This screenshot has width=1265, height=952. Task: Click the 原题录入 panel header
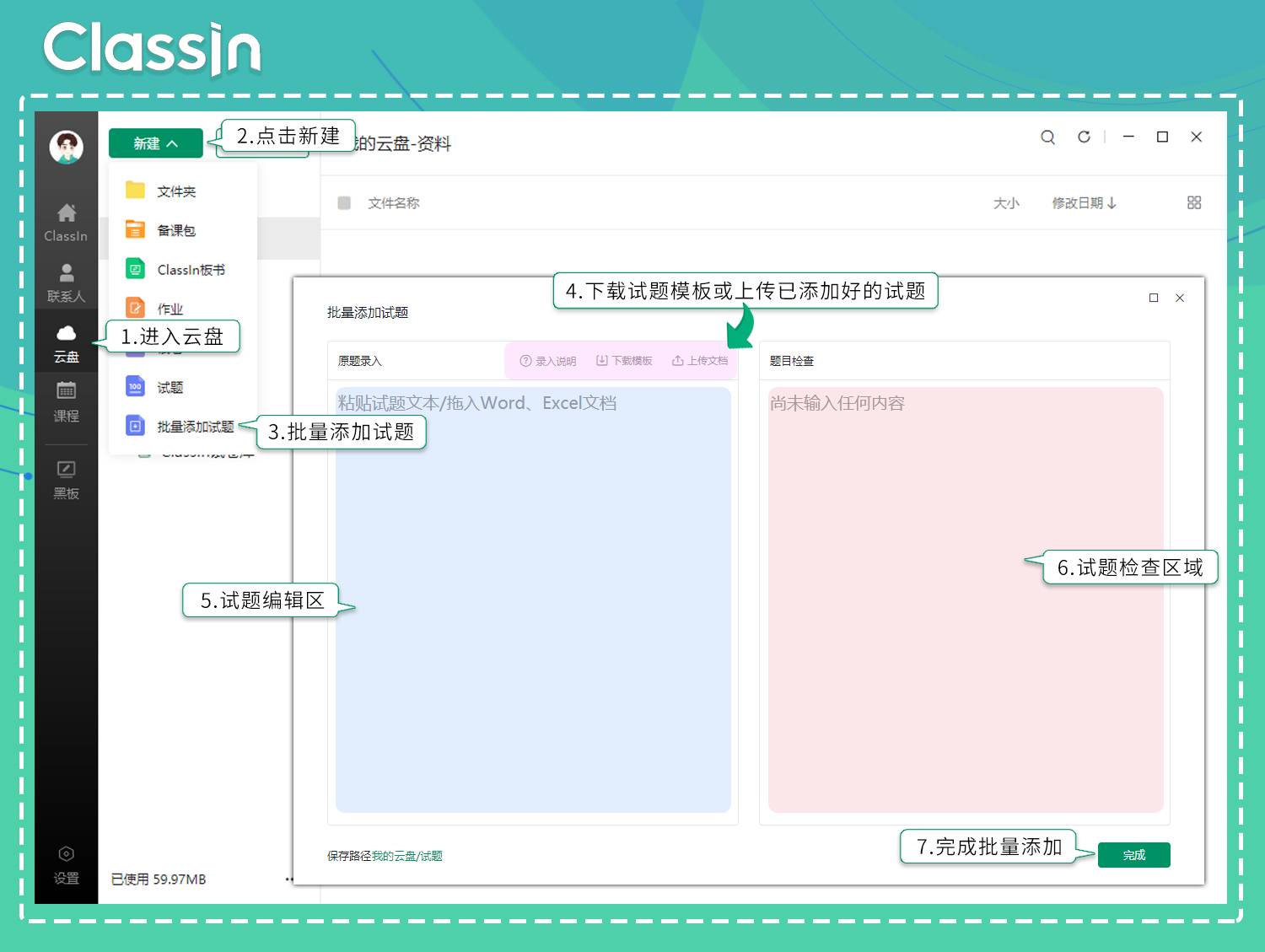pyautogui.click(x=360, y=361)
